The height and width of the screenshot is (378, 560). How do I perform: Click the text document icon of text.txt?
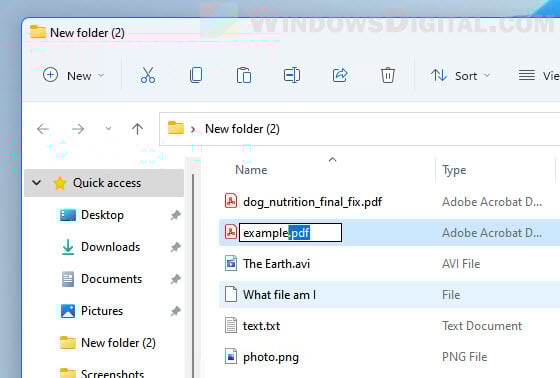pos(231,325)
